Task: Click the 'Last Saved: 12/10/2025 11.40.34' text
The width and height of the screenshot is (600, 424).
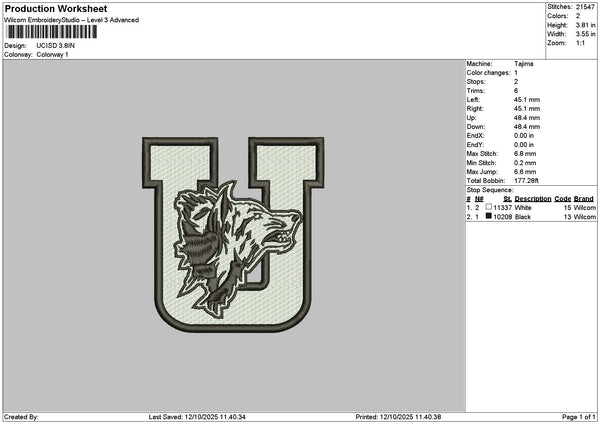Action: (x=197, y=417)
